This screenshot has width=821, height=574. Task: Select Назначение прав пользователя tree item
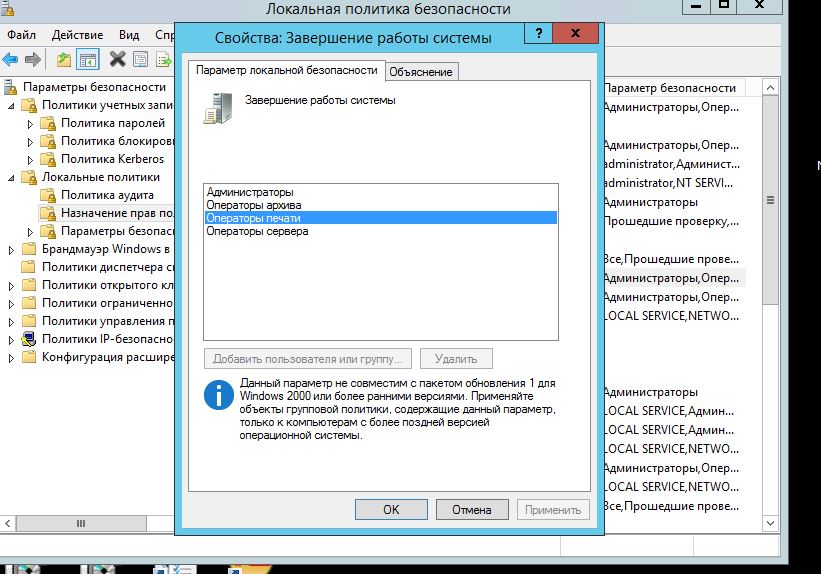coord(117,213)
